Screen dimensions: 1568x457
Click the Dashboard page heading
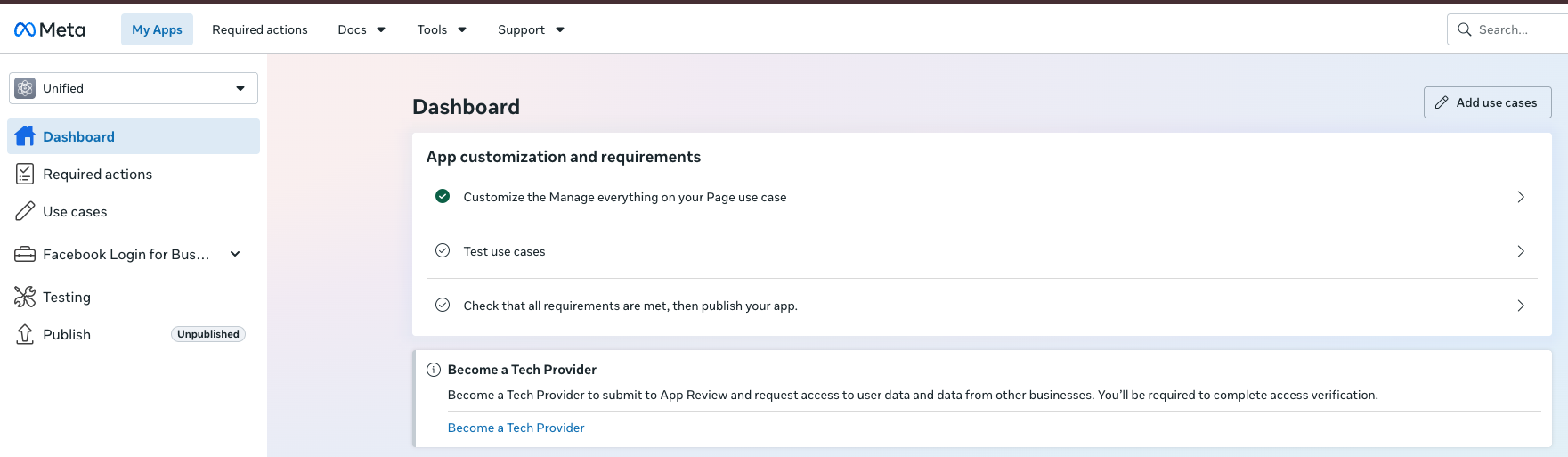pos(466,107)
